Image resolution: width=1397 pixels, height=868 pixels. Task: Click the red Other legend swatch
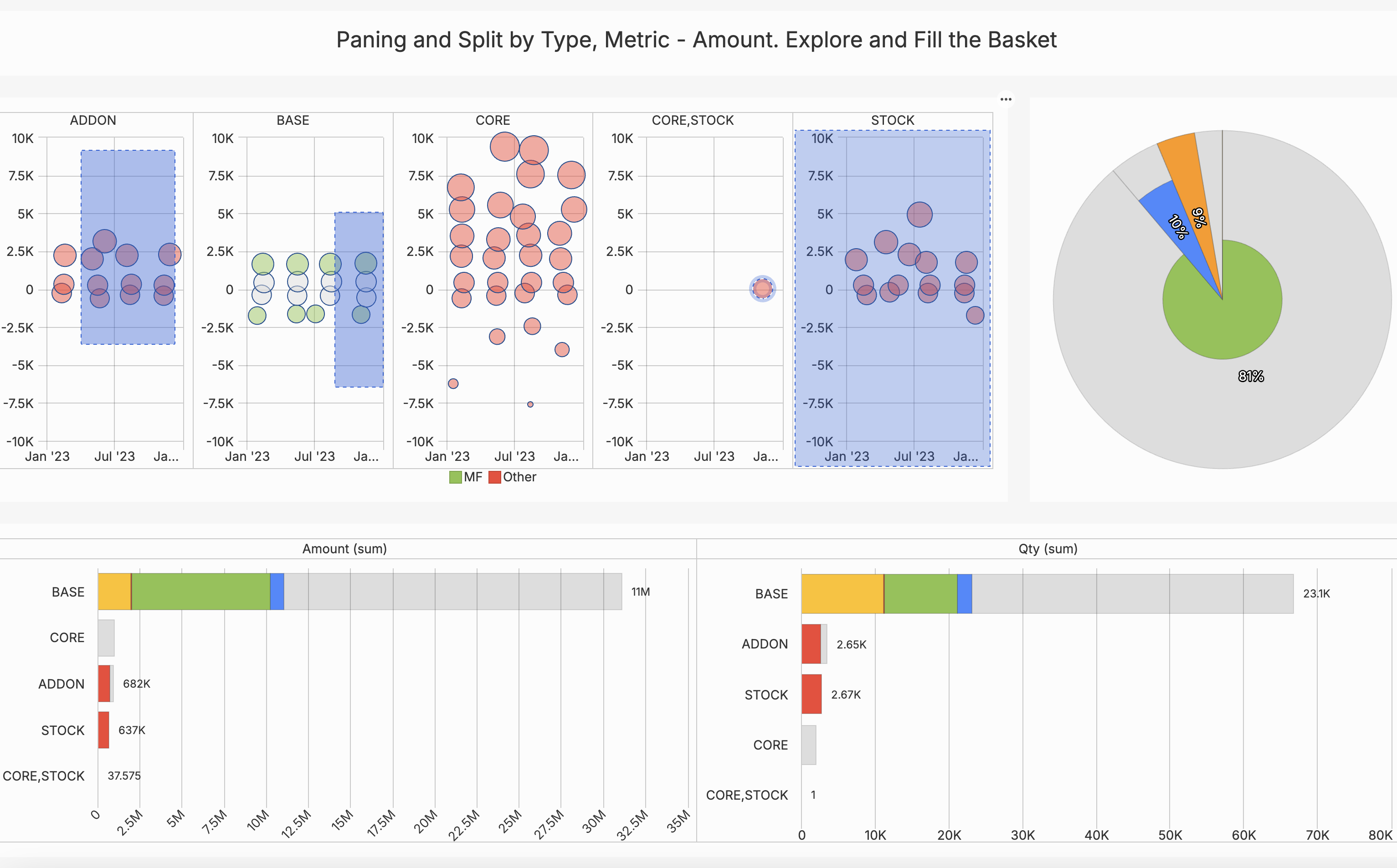click(494, 477)
